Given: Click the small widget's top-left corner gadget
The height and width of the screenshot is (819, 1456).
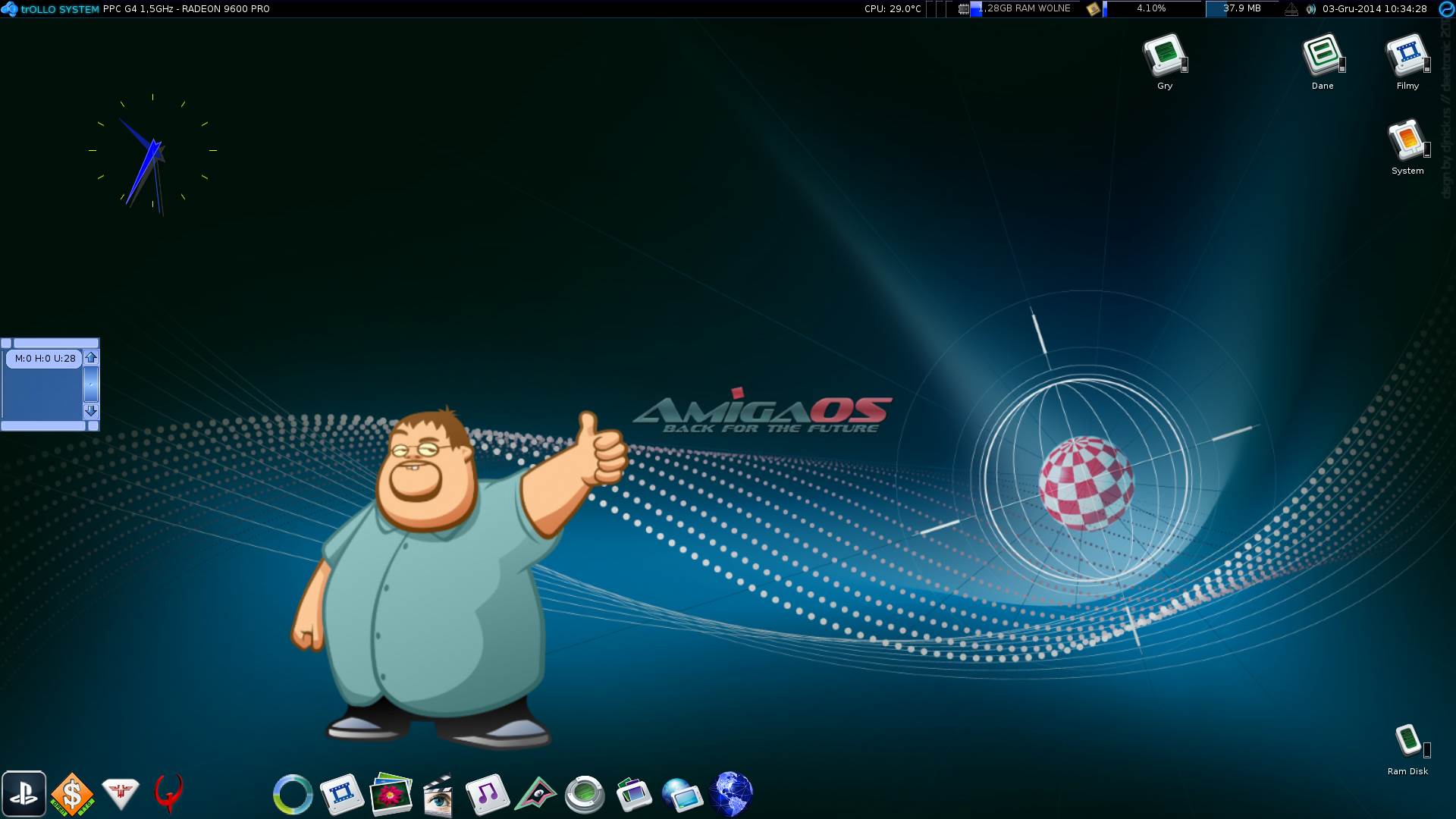Looking at the screenshot, I should 6,343.
